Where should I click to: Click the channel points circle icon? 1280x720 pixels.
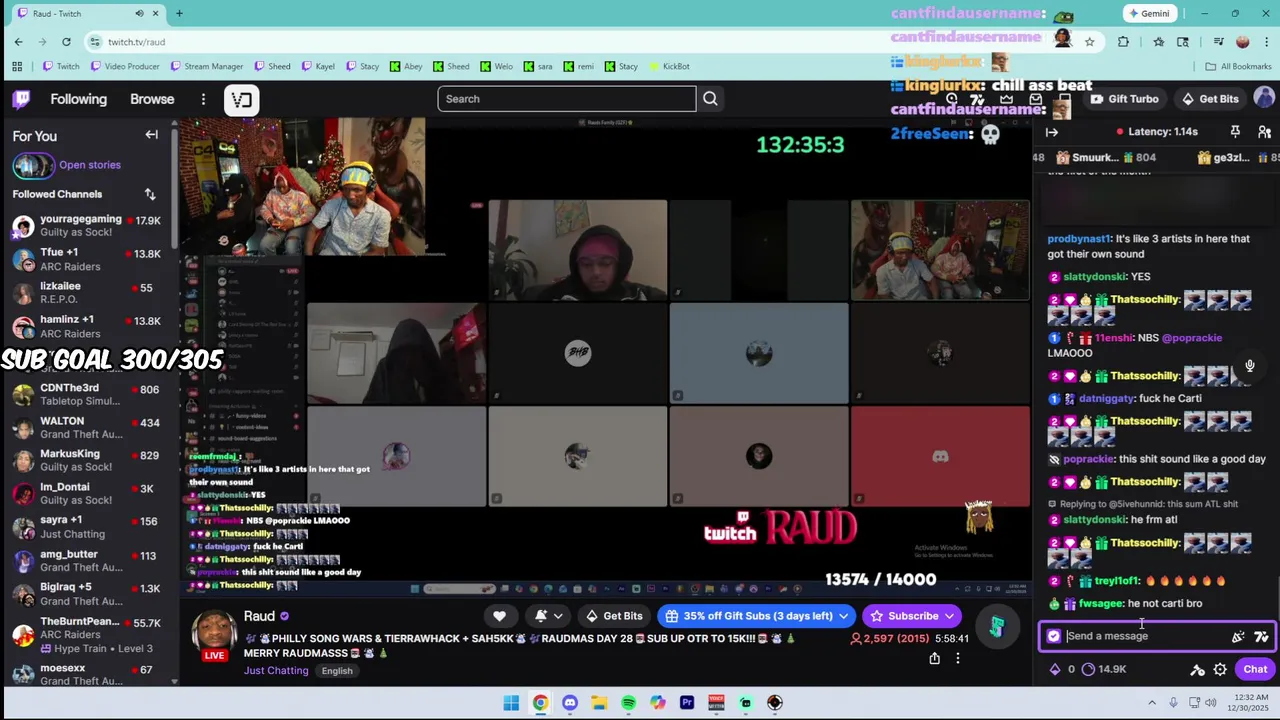point(1089,670)
